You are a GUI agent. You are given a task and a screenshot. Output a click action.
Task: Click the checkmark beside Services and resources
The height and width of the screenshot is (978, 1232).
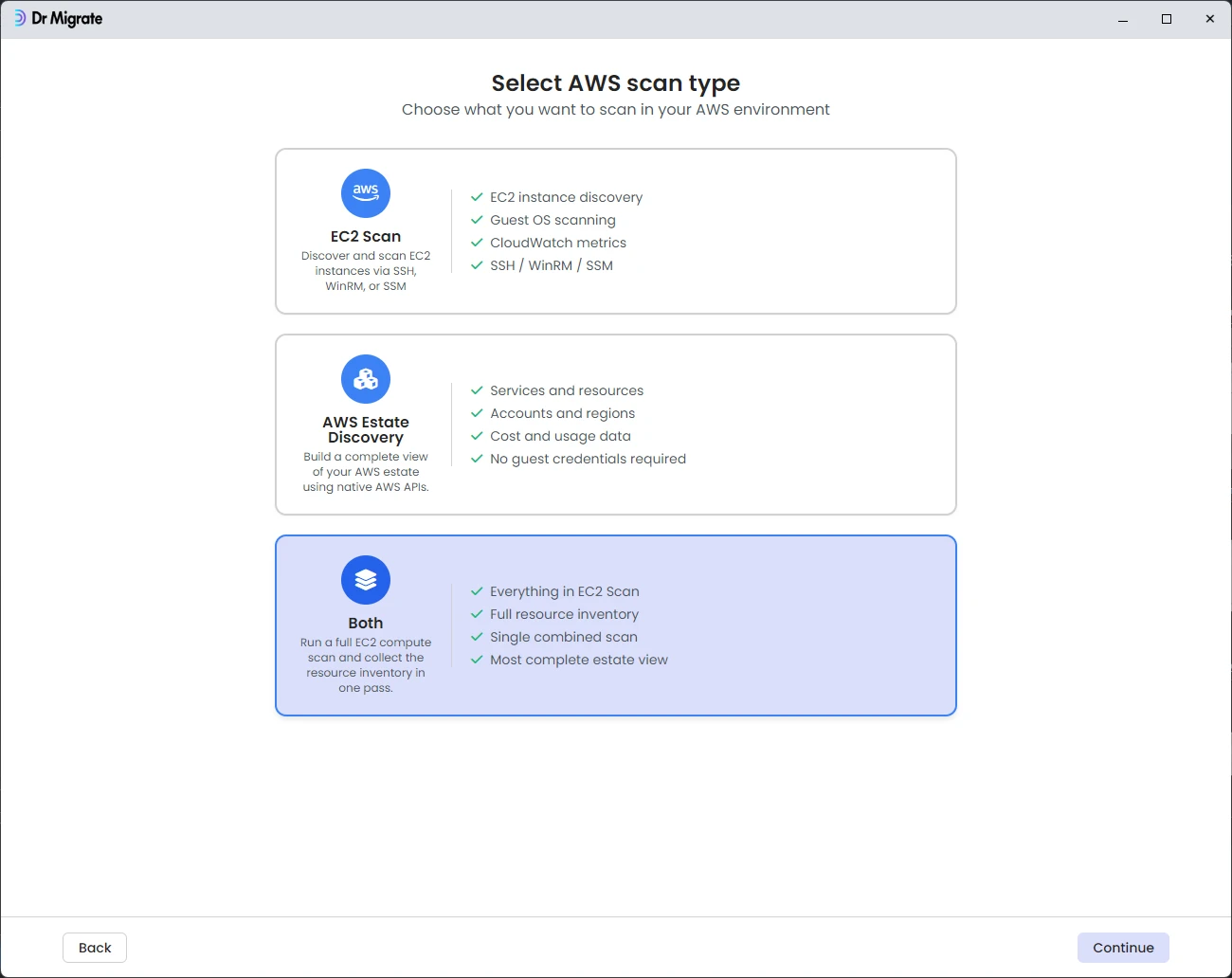477,390
